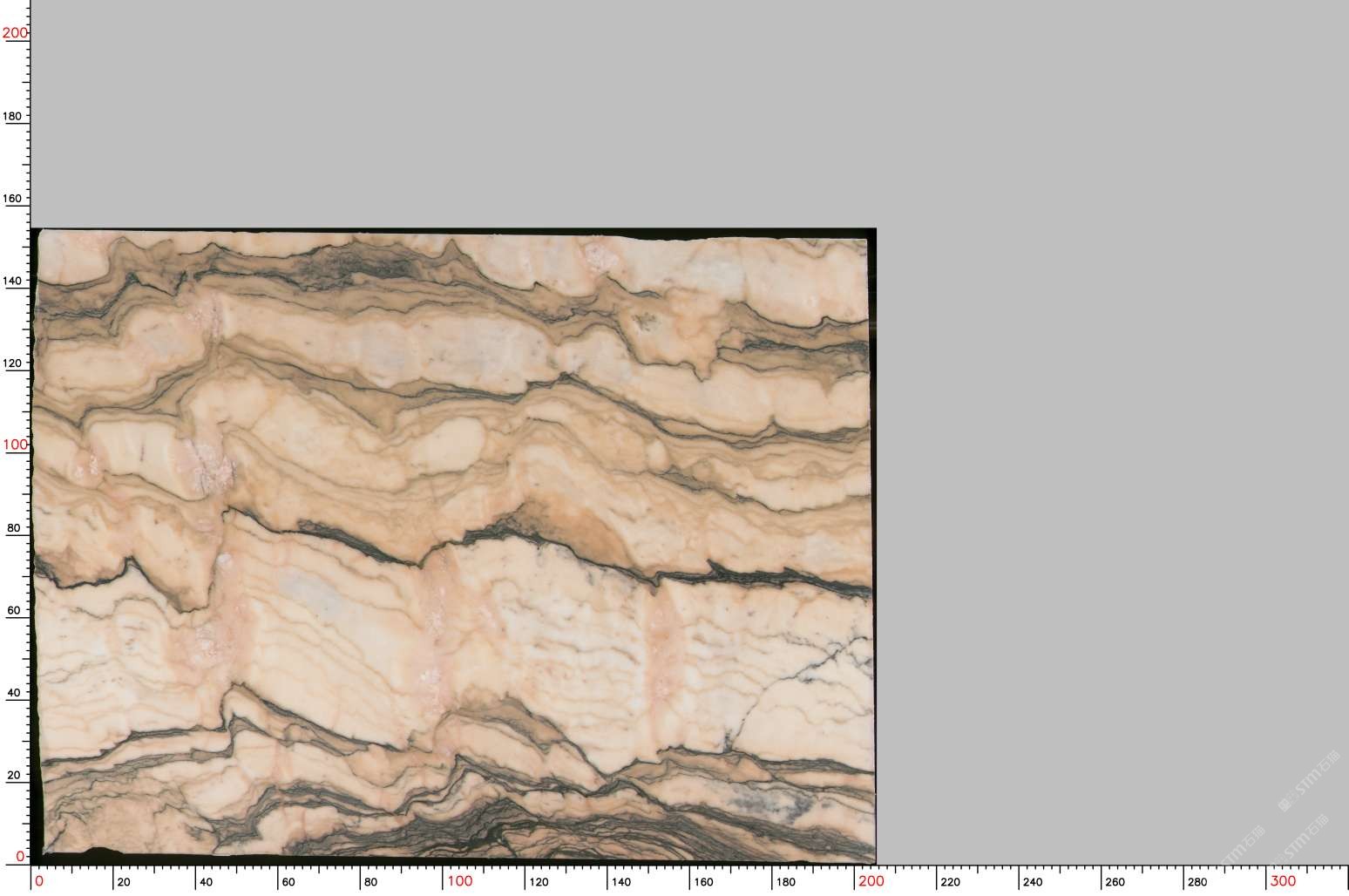Click the marble slab image
The height and width of the screenshot is (896, 1349).
tap(453, 545)
